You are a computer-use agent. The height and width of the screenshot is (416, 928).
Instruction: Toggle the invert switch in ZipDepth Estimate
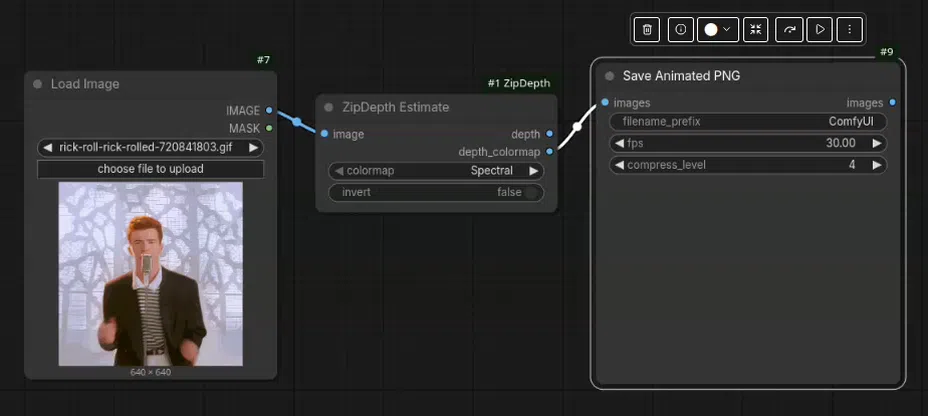click(531, 192)
